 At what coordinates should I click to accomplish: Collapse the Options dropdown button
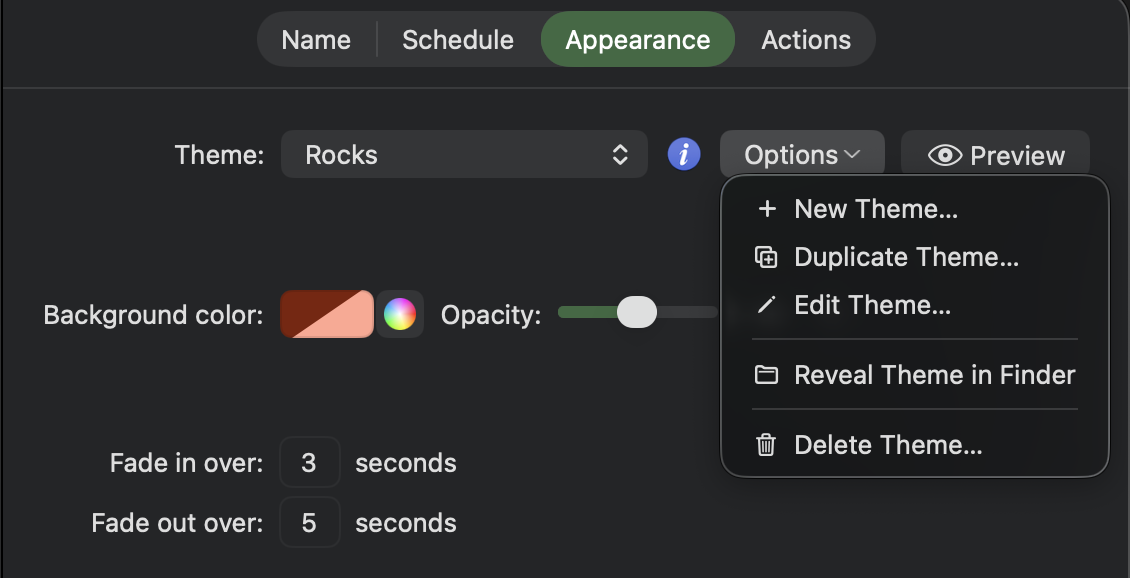(802, 154)
